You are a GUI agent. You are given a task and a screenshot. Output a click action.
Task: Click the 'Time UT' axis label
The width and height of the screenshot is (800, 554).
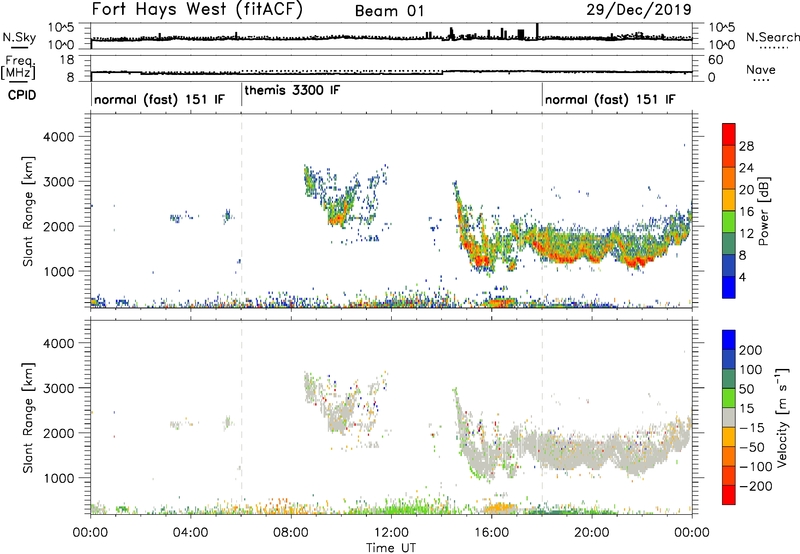(x=391, y=548)
